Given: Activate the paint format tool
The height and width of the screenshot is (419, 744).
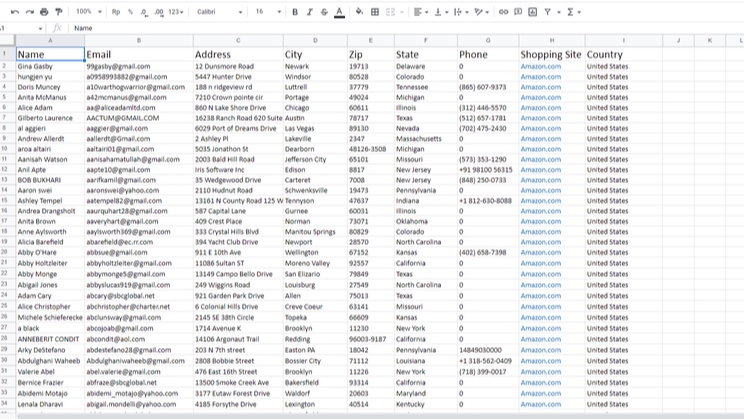Looking at the screenshot, I should click(59, 12).
